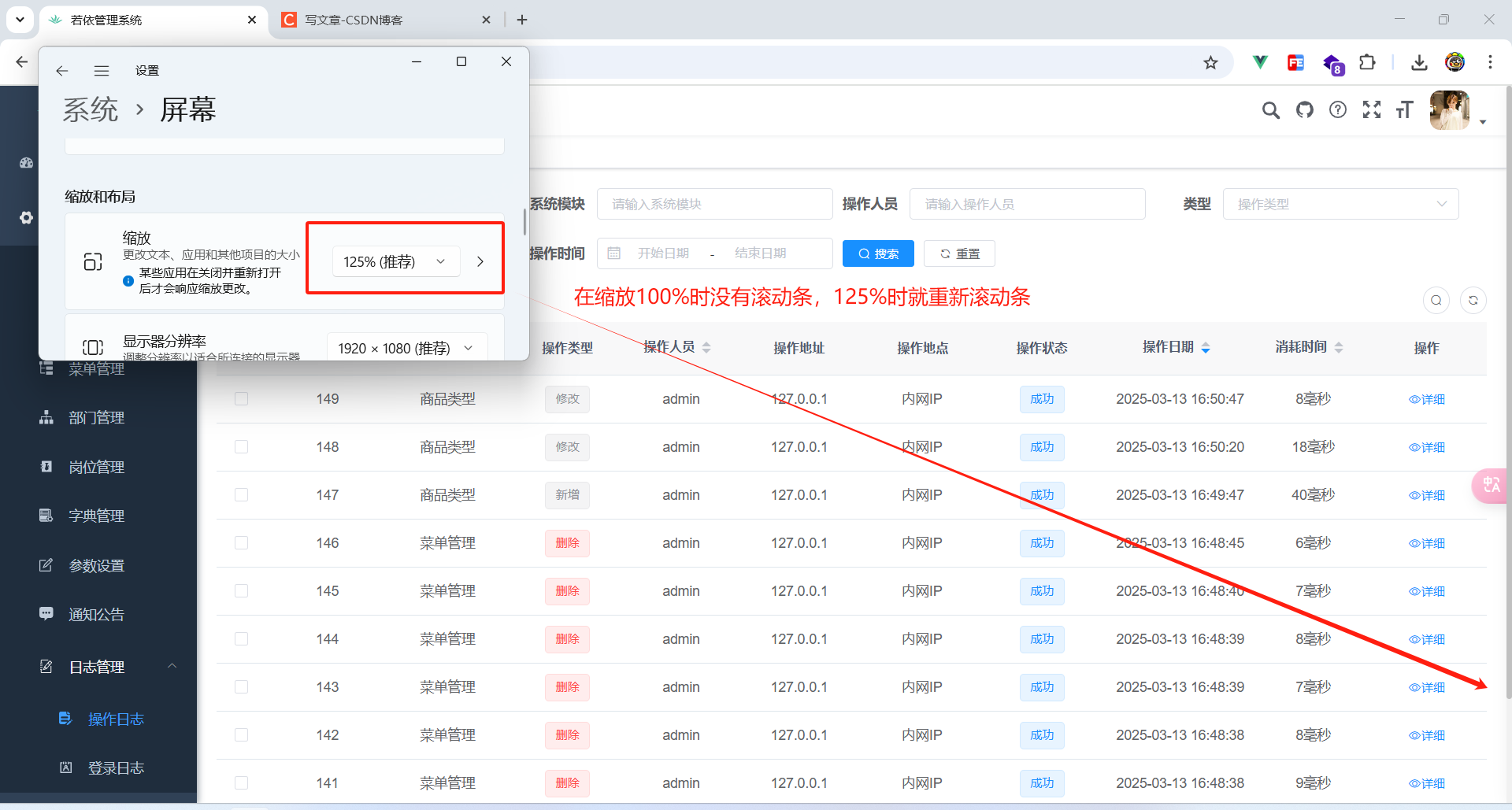Open the GitHub source icon
This screenshot has height=810, width=1512.
pyautogui.click(x=1305, y=110)
